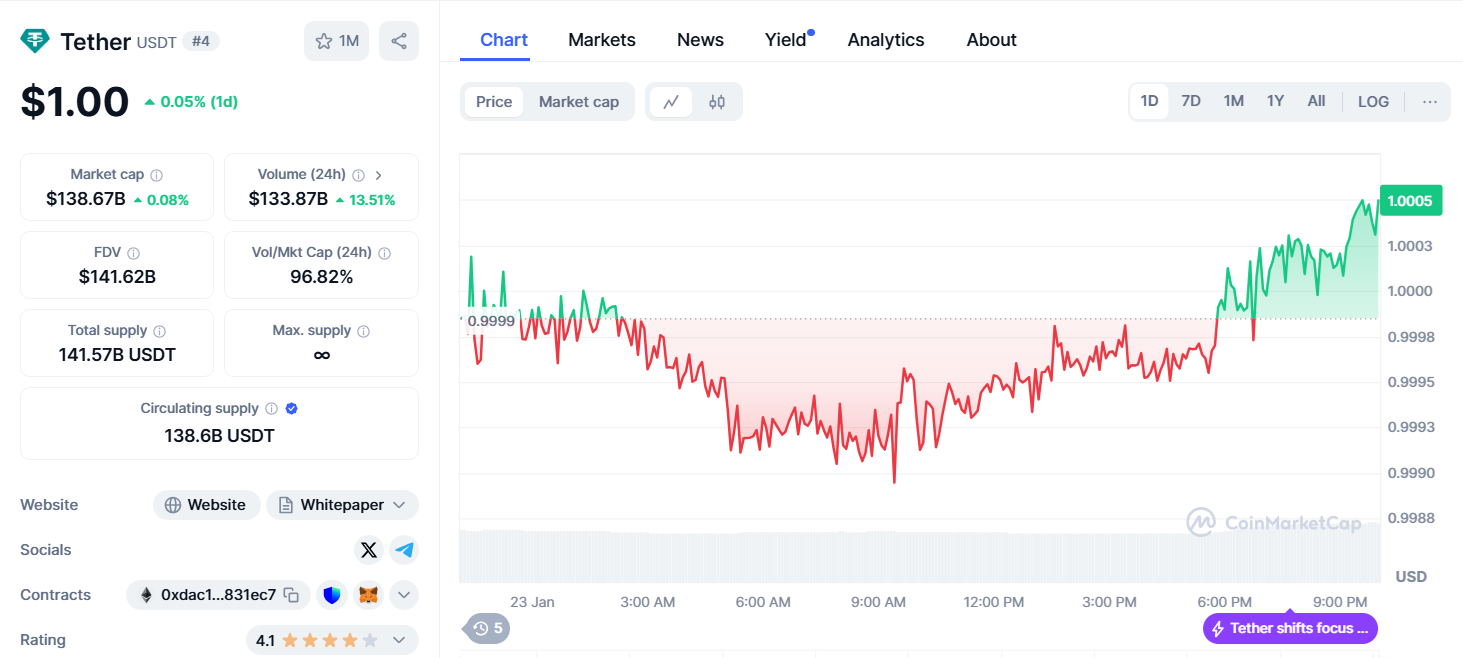Open Tether's X (Twitter) social link
1463x658 pixels.
point(369,550)
